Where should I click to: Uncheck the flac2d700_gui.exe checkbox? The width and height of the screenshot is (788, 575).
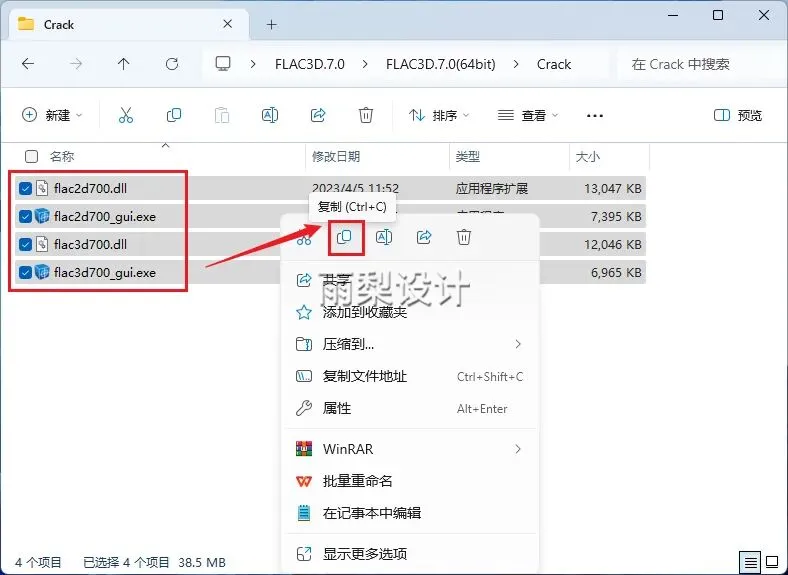[x=25, y=217]
